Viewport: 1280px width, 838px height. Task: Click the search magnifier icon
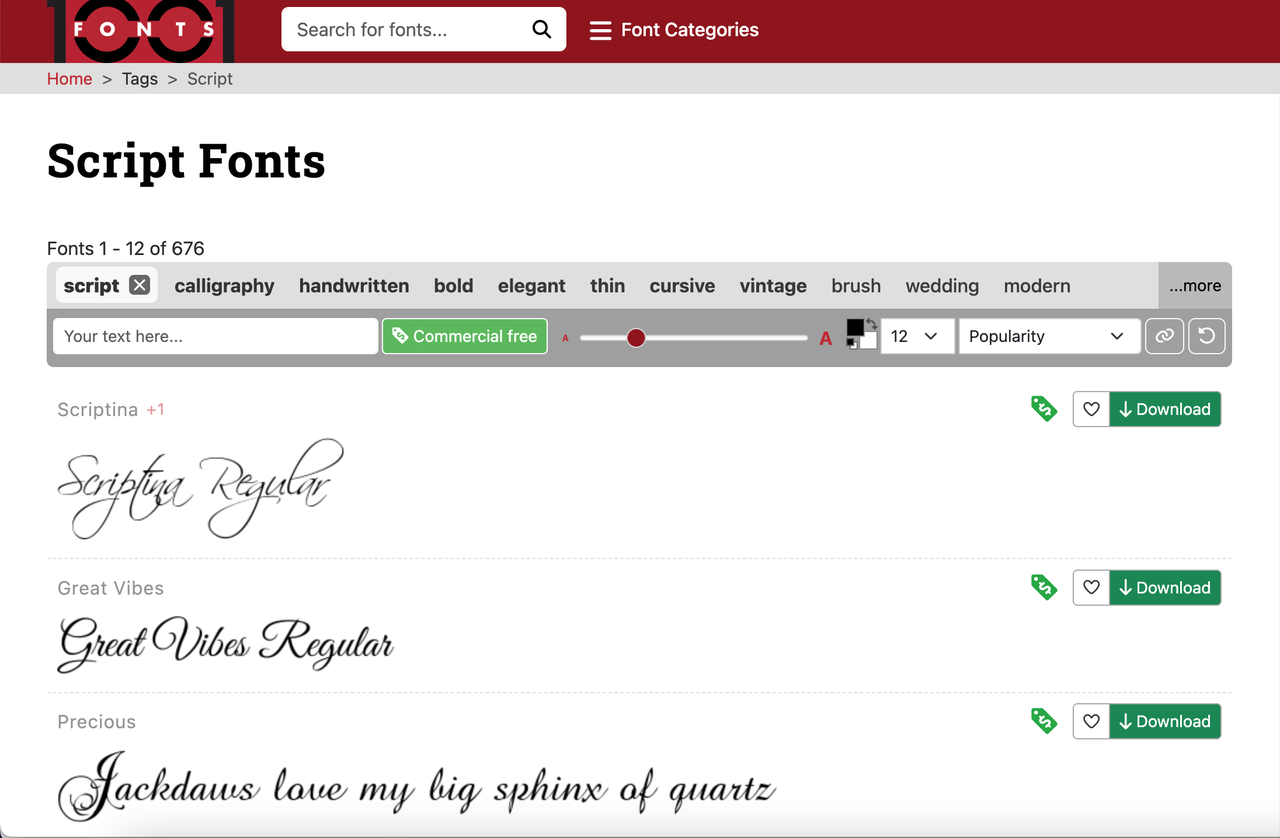[x=541, y=30]
